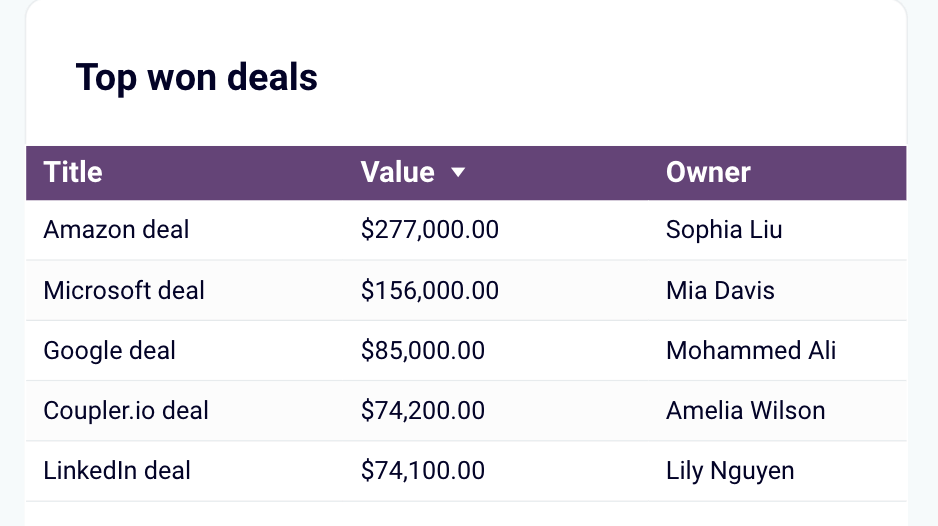Click the $74,200.00 value cell
The image size is (938, 526).
point(422,411)
